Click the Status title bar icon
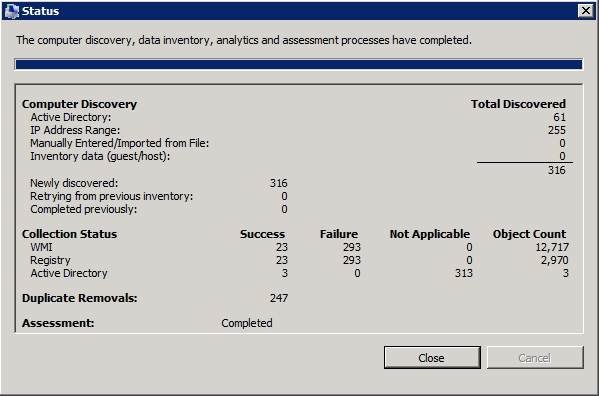 pyautogui.click(x=11, y=11)
